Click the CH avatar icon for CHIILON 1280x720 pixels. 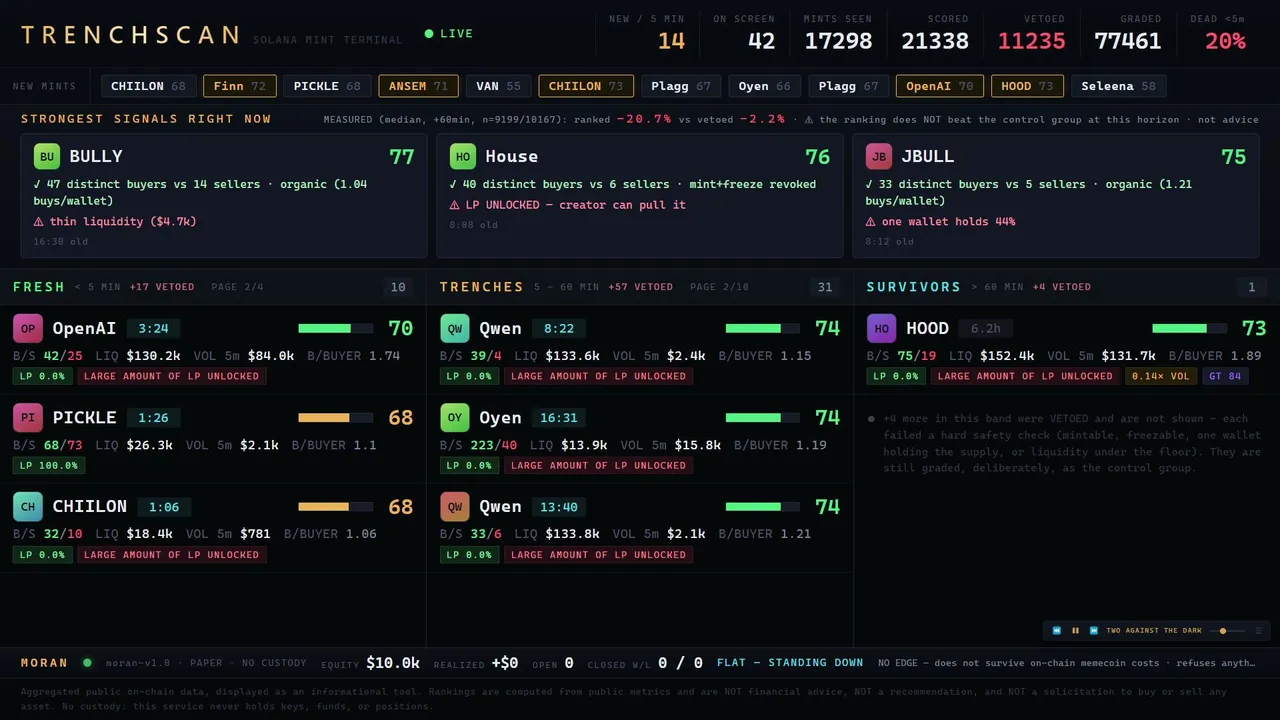28,506
